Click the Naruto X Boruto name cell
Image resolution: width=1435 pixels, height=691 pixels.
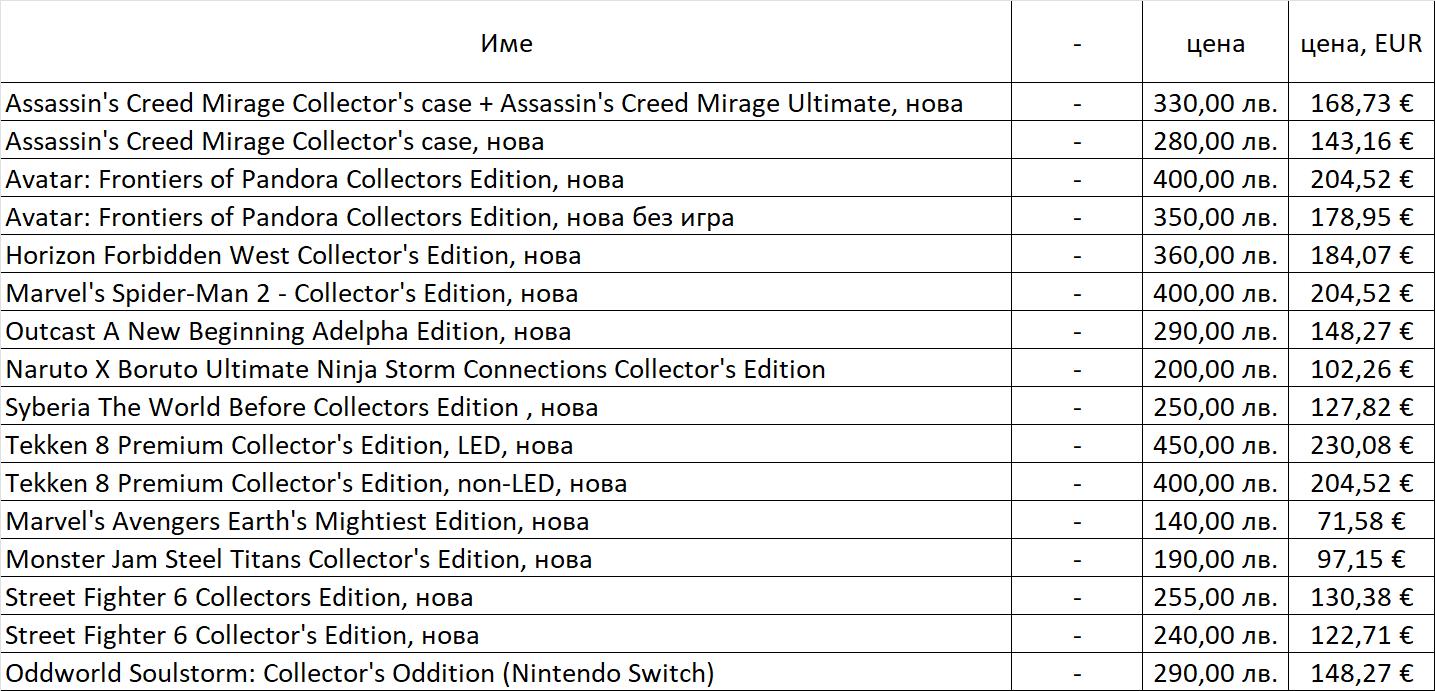415,369
